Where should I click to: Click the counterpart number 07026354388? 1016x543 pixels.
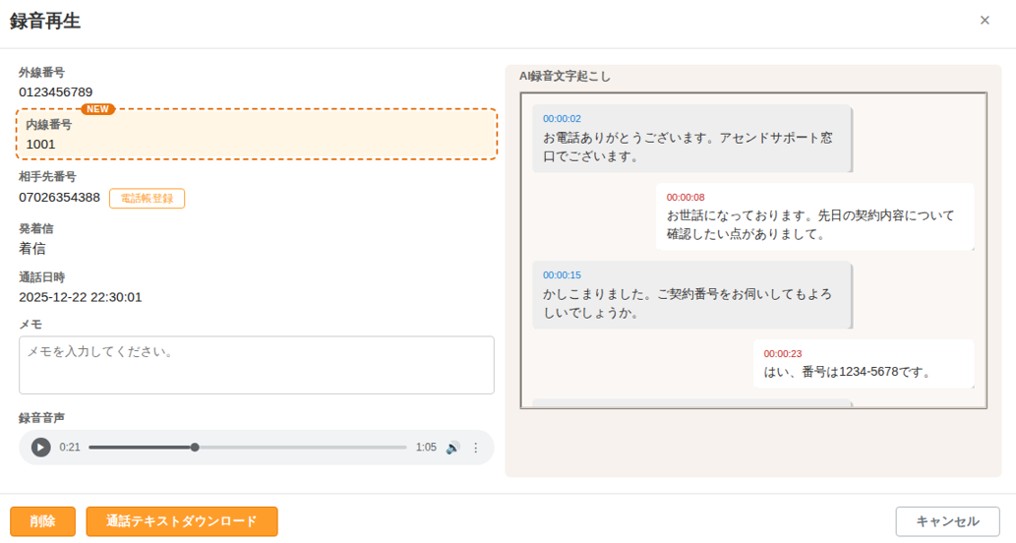(x=60, y=197)
